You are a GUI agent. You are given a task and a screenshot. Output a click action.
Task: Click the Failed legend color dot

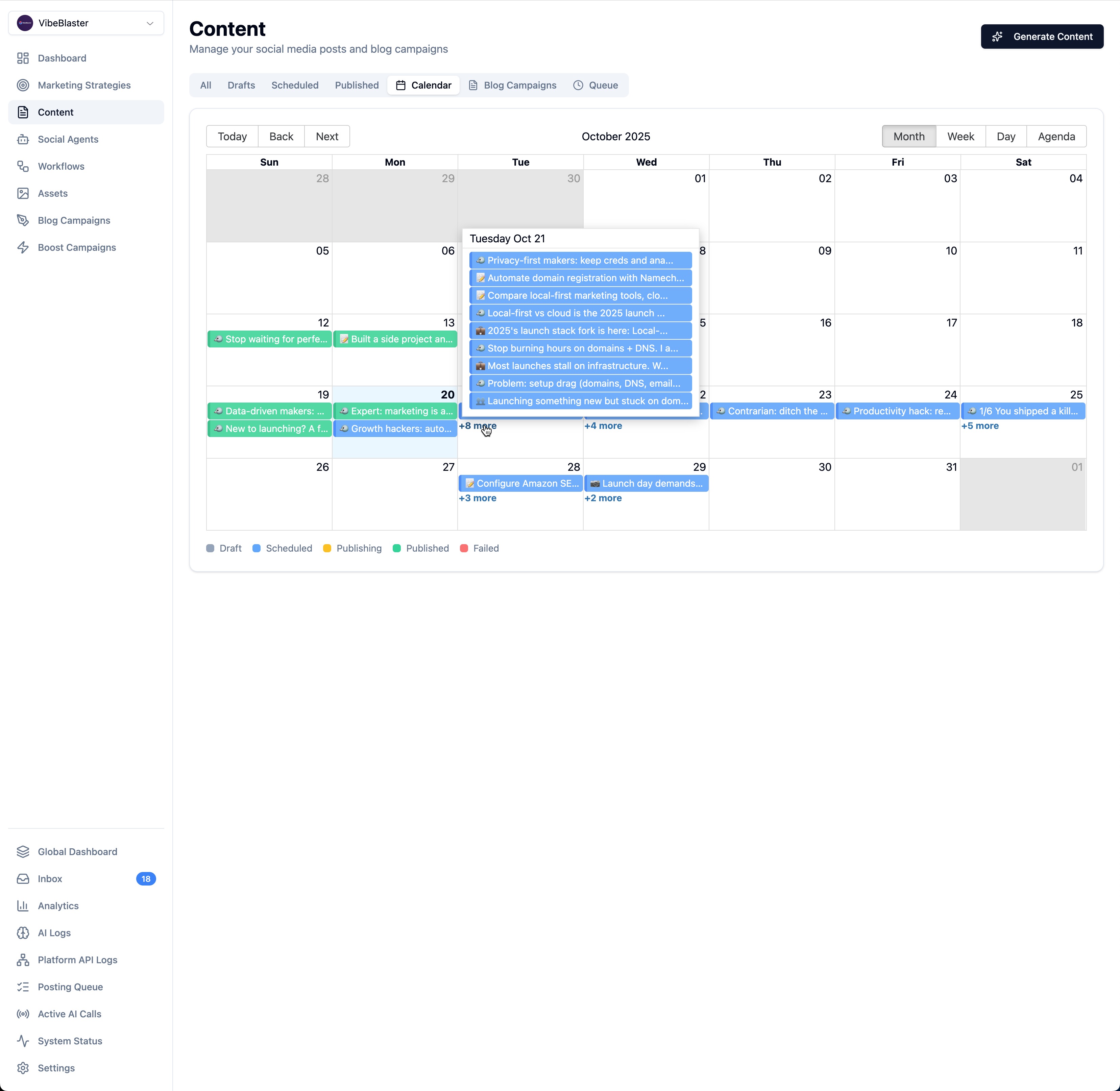[464, 548]
